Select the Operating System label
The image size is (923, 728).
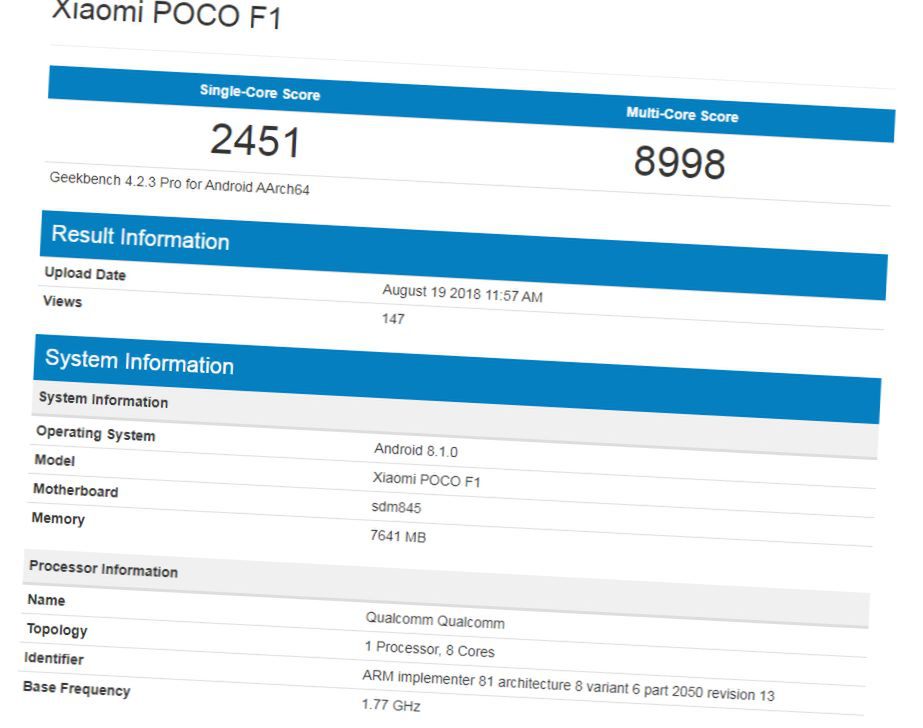click(x=95, y=434)
